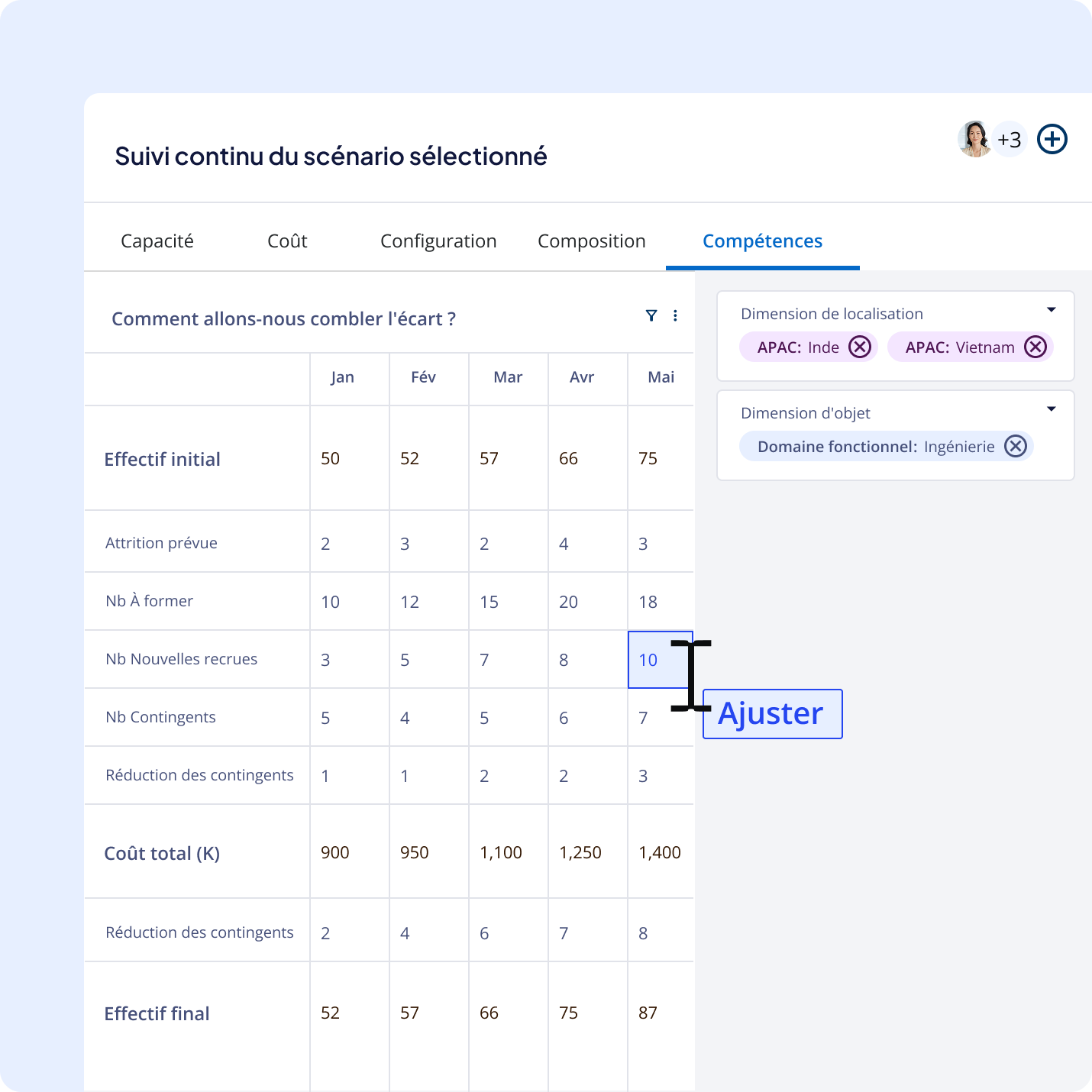The height and width of the screenshot is (1092, 1092).
Task: Select the Effectif final row label
Action: (157, 1013)
